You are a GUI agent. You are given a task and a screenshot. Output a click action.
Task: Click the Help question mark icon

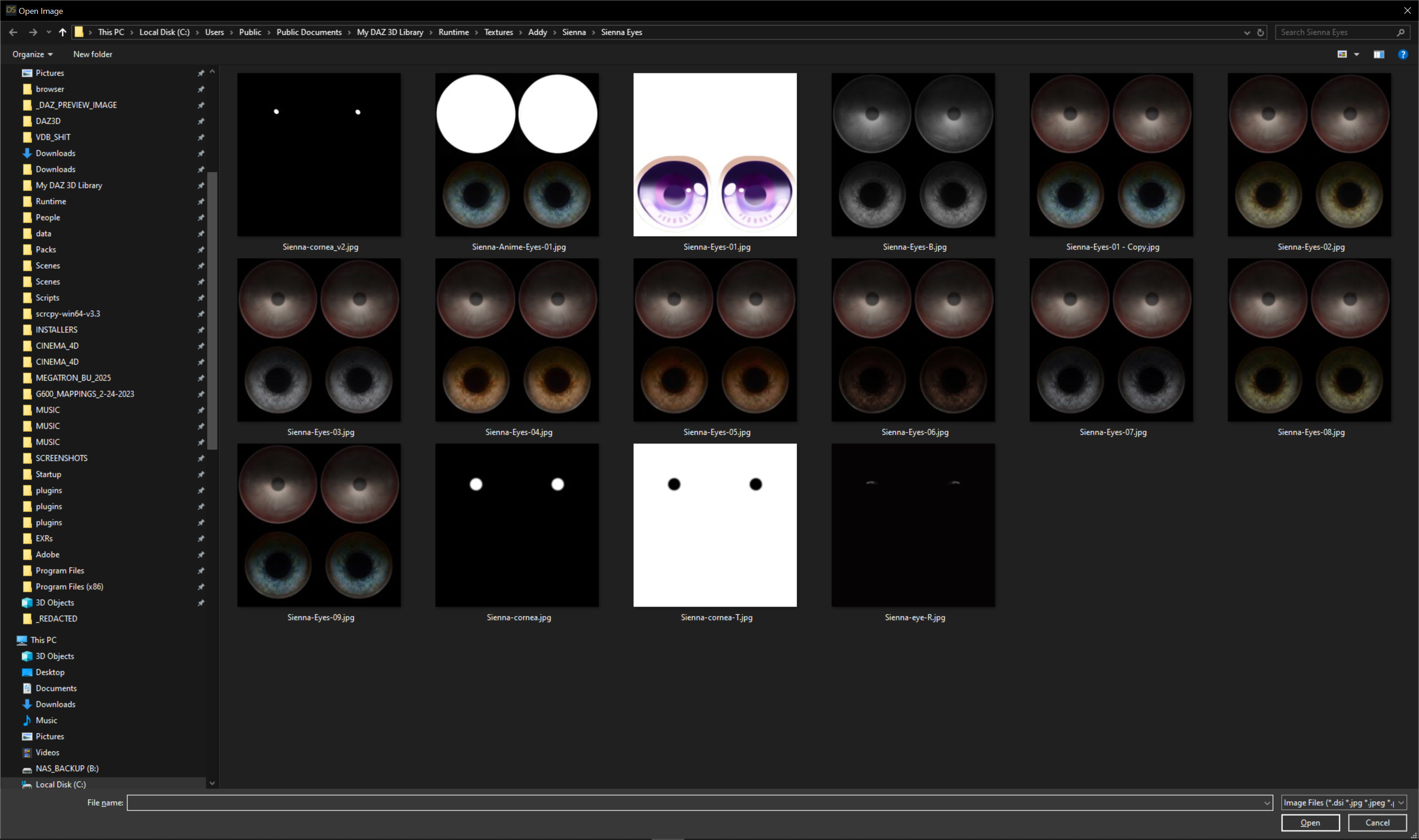click(x=1402, y=54)
